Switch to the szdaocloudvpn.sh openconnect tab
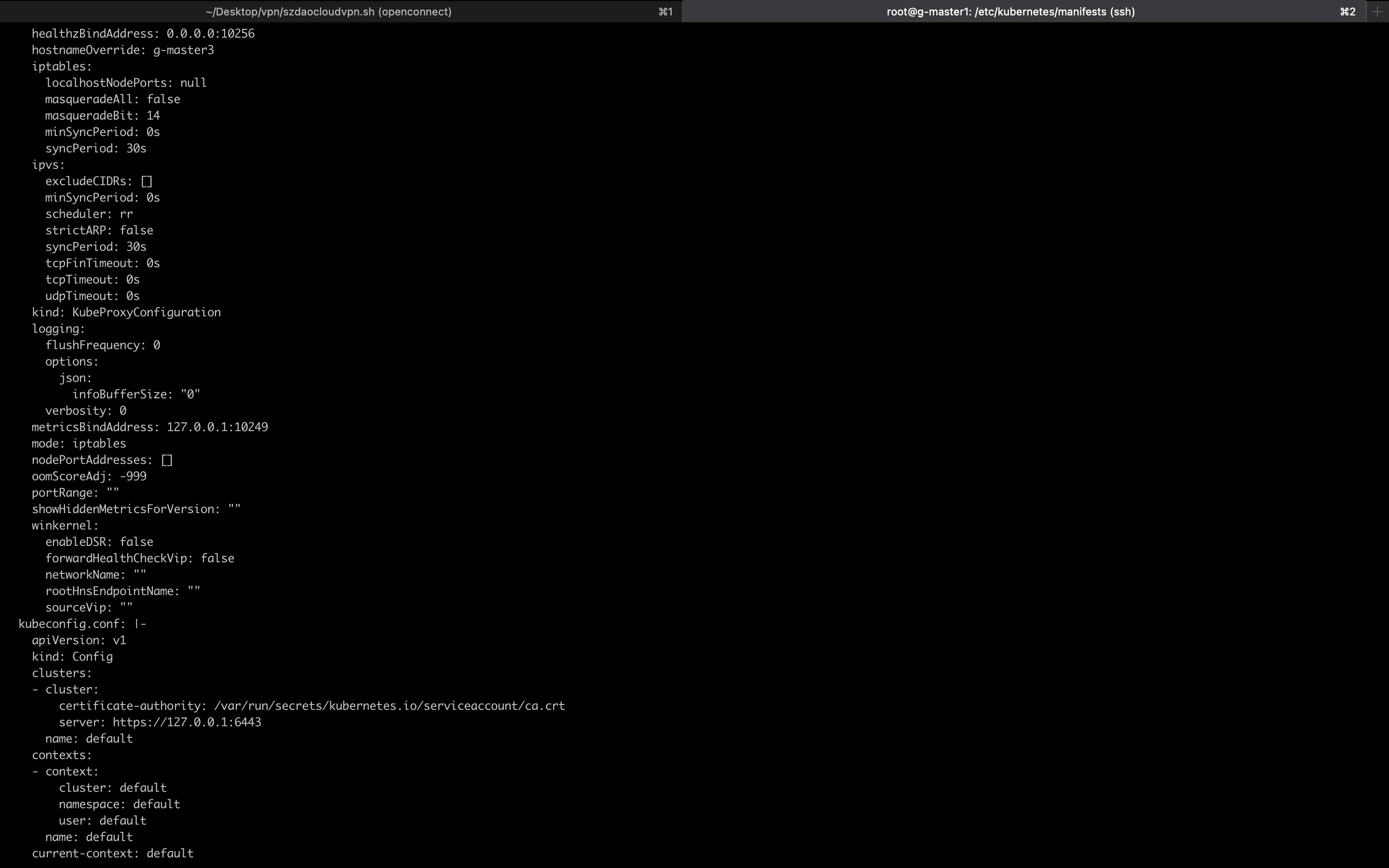The height and width of the screenshot is (868, 1389). [x=328, y=12]
